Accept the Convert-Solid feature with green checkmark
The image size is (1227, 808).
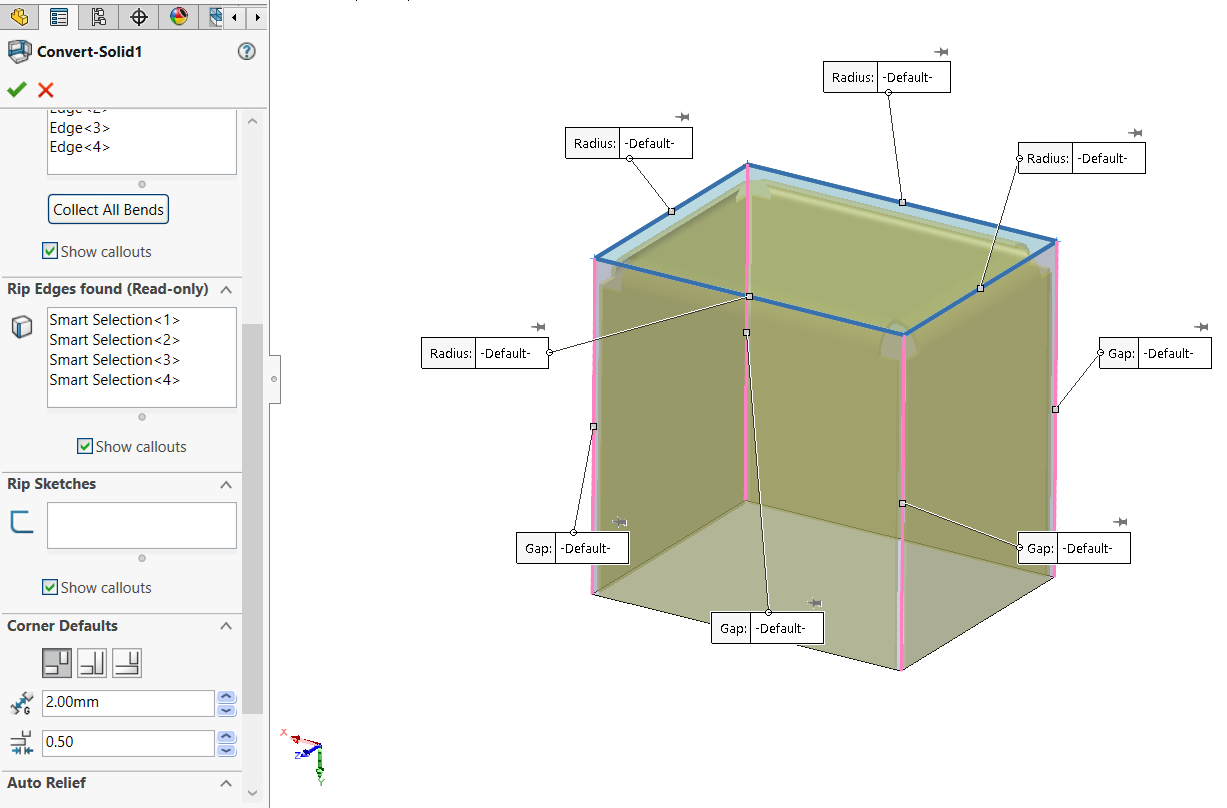click(16, 89)
